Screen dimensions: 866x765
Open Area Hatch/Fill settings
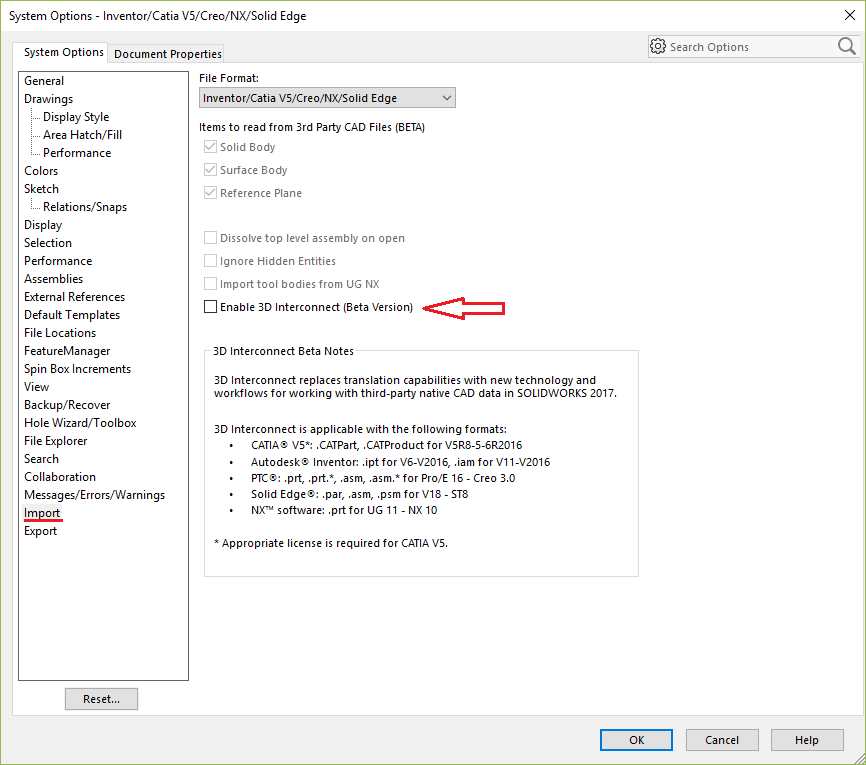coord(83,135)
